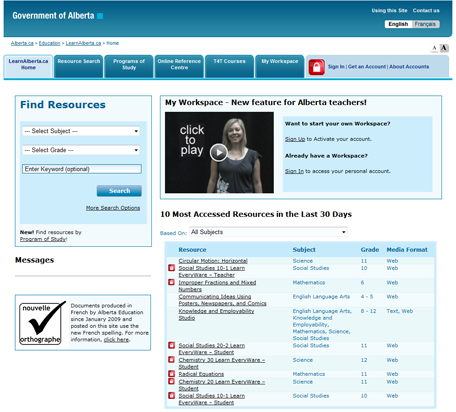Open the Online Reference Centre tab

click(x=179, y=66)
